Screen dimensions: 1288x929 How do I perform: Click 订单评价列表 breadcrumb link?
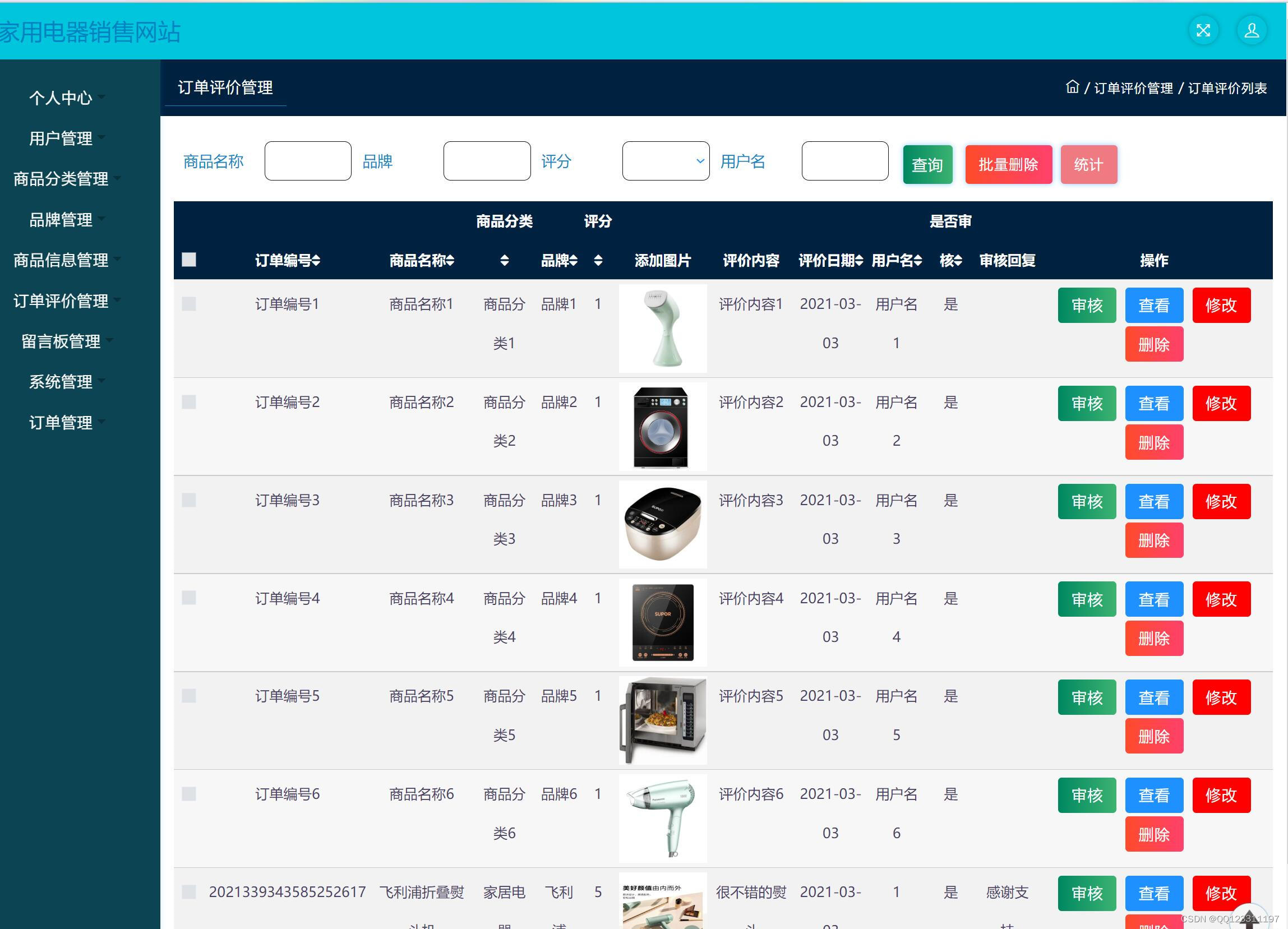[1227, 88]
